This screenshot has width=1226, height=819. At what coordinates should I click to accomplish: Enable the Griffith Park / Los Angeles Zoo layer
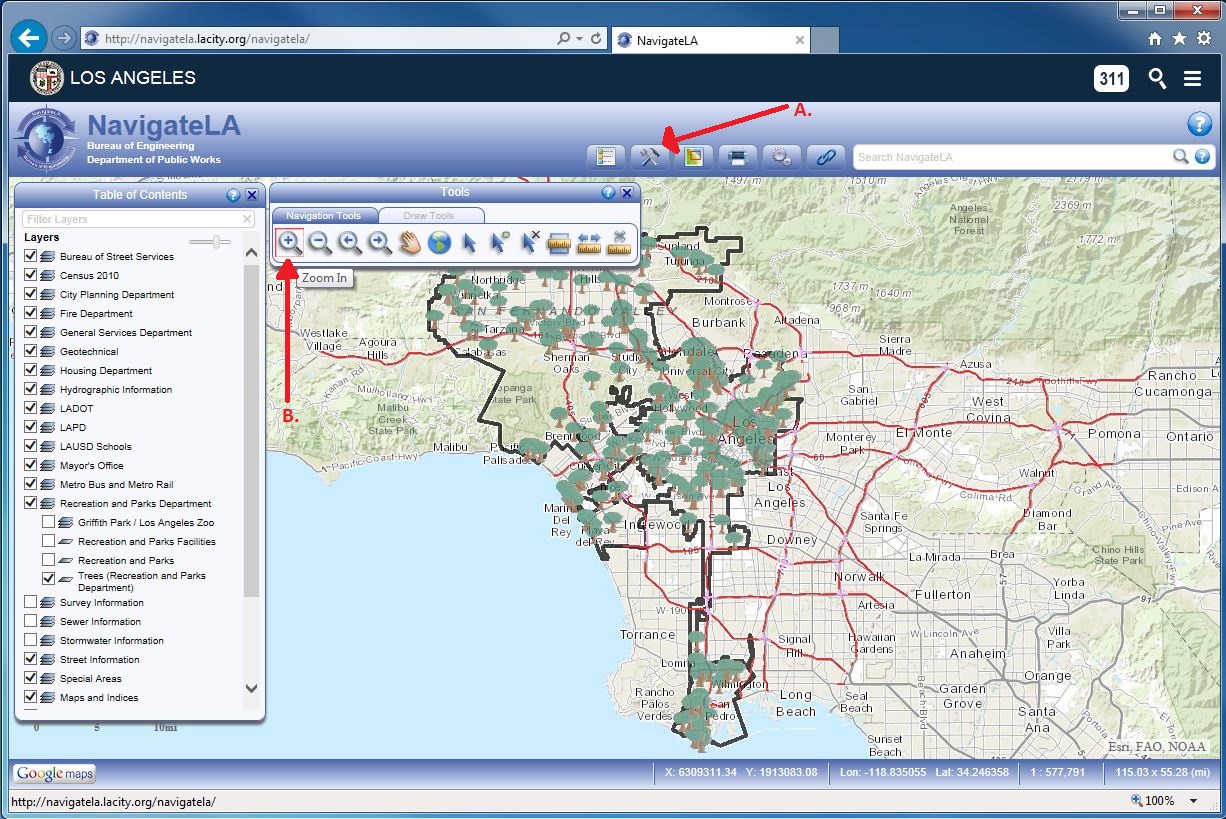tap(48, 522)
